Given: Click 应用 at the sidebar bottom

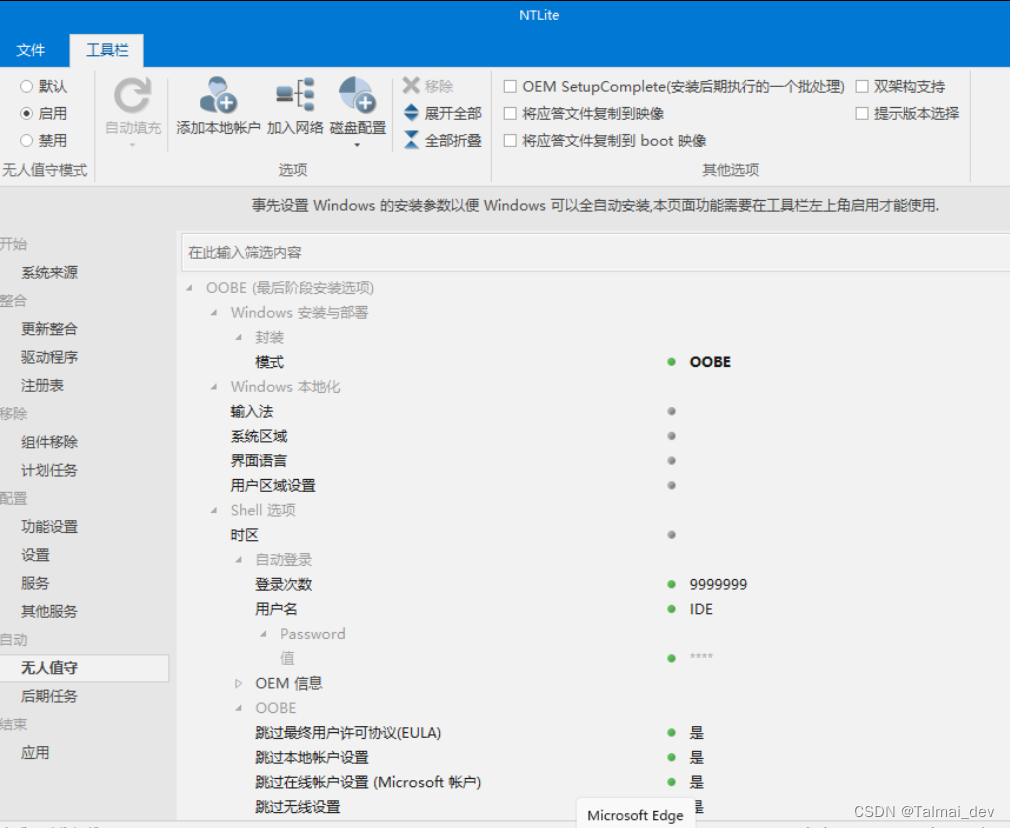Looking at the screenshot, I should click(36, 752).
